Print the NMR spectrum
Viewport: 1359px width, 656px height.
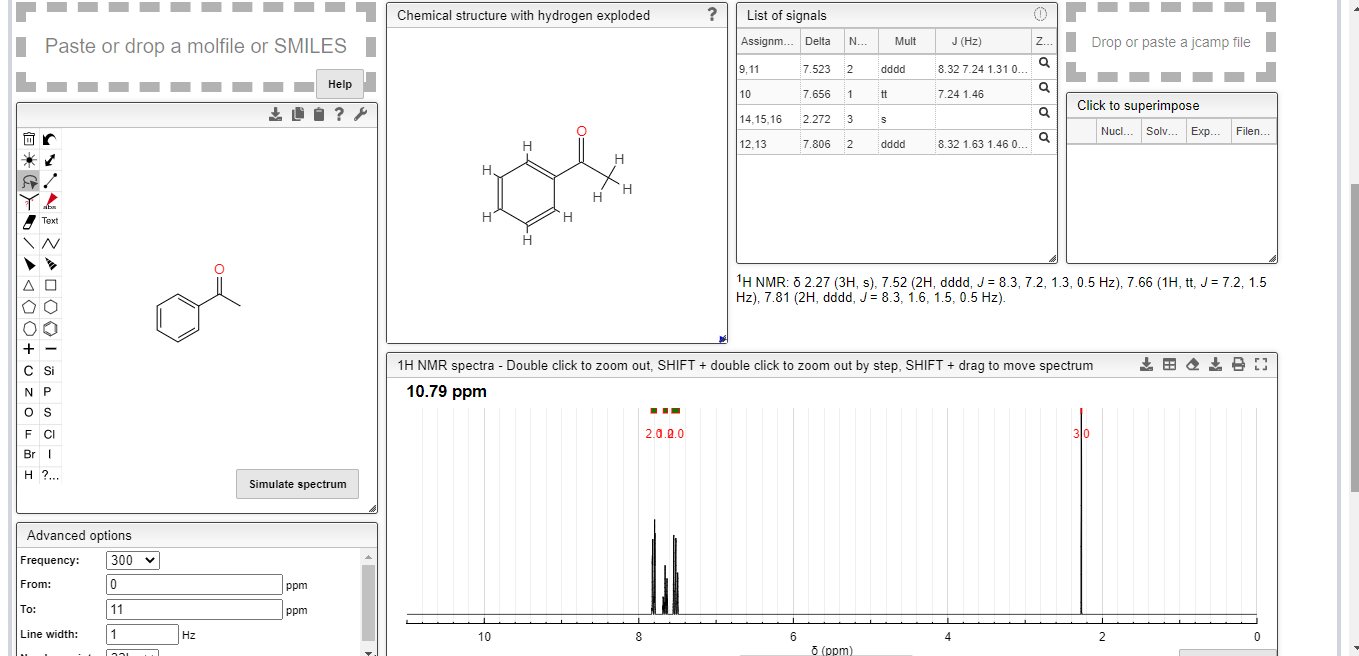[x=1238, y=364]
